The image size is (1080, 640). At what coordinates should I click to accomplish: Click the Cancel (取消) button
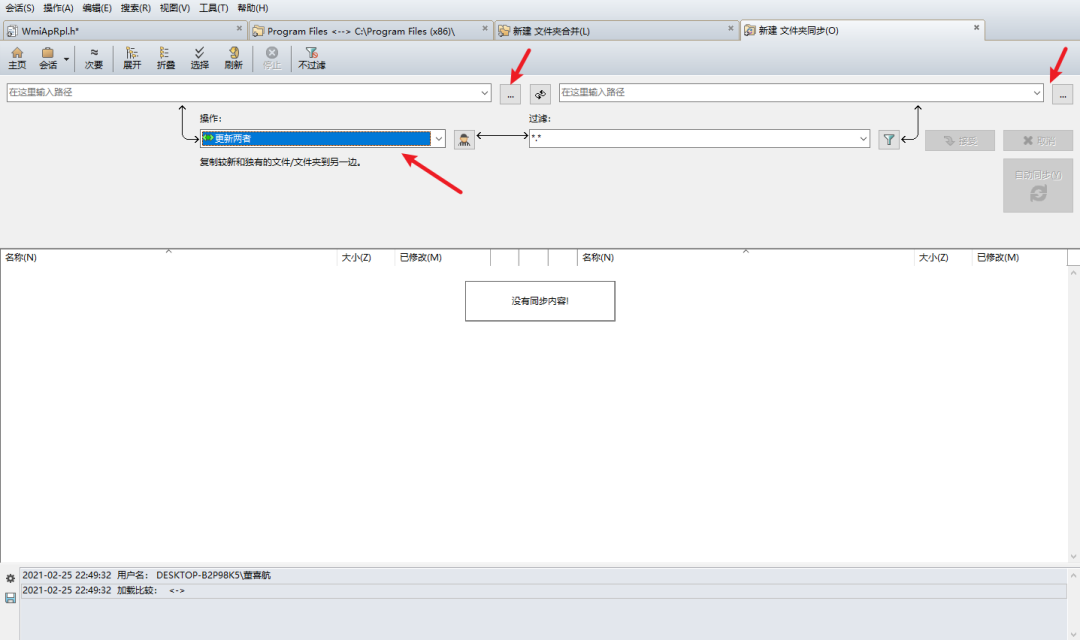point(1038,141)
